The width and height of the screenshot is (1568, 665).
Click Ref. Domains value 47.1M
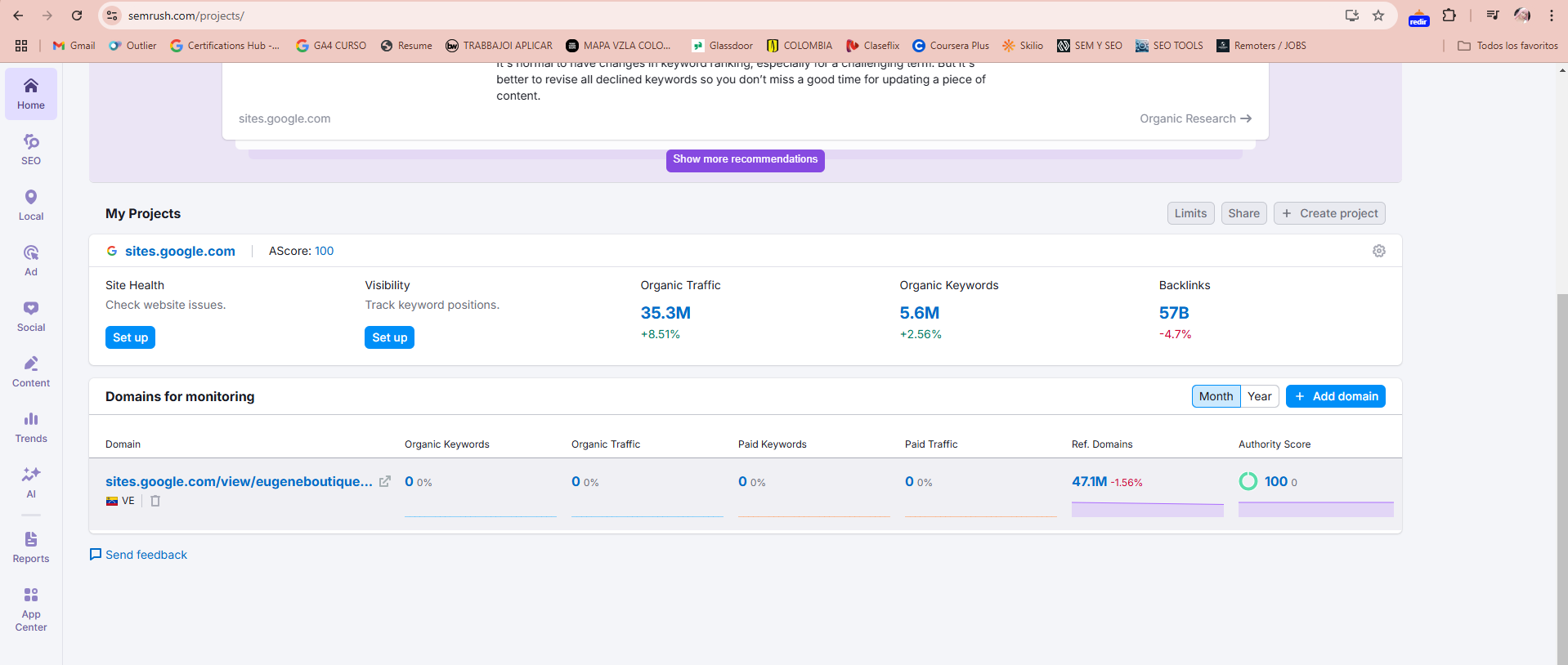1089,481
